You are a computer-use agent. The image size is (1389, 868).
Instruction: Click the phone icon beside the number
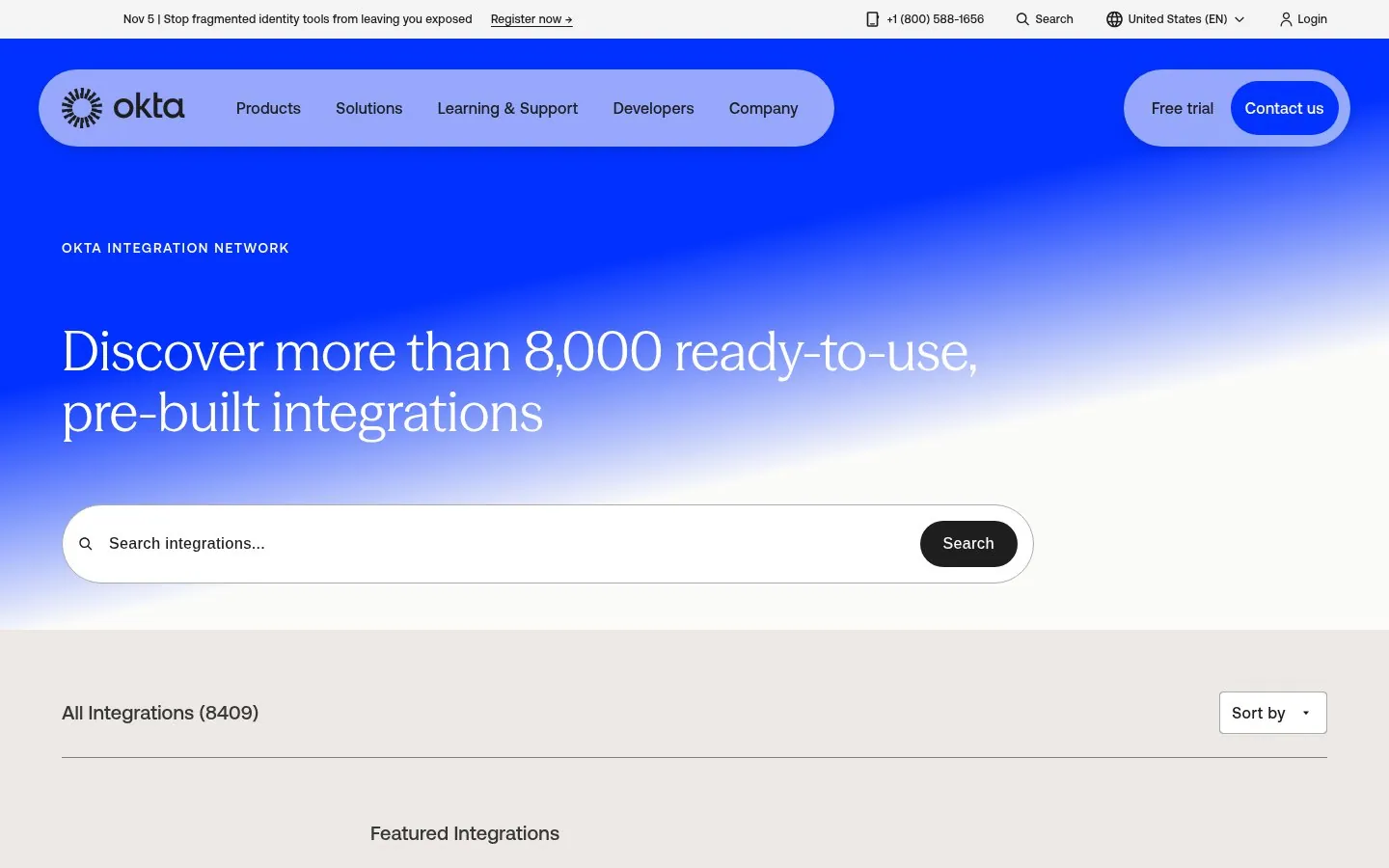point(872,19)
